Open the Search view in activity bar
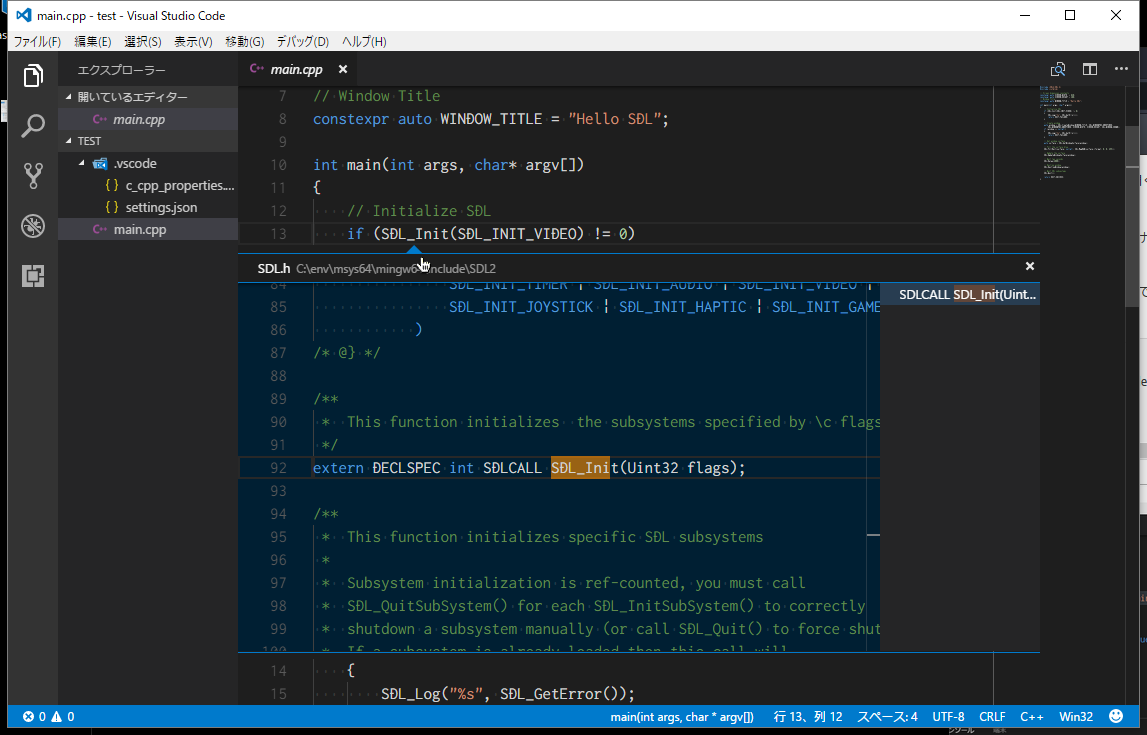Screen dimensions: 1147x735 click(x=33, y=126)
